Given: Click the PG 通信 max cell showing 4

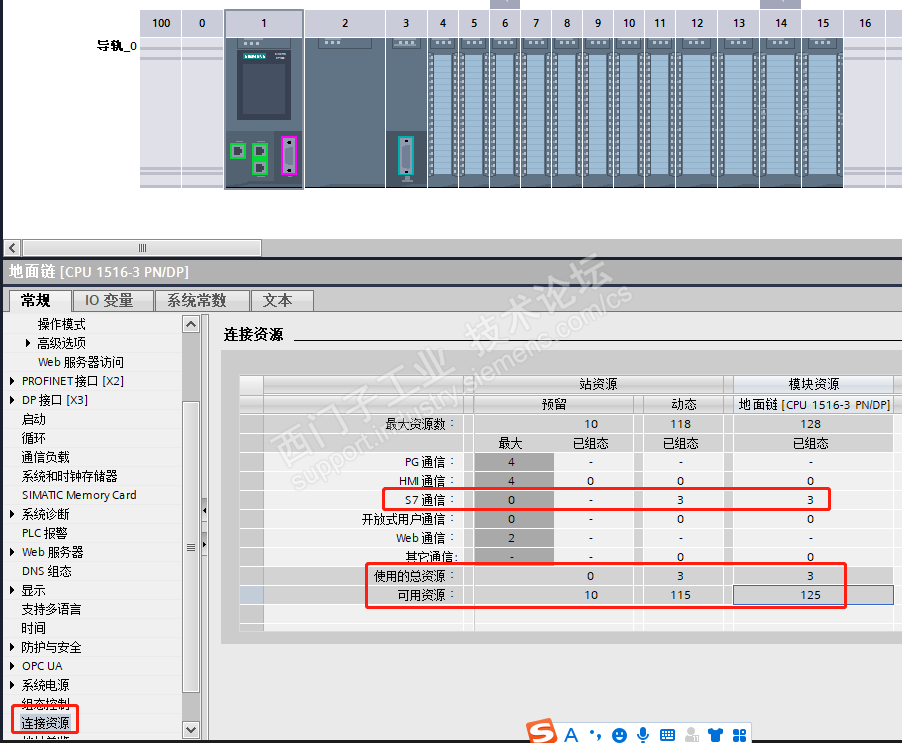Looking at the screenshot, I should (x=514, y=462).
